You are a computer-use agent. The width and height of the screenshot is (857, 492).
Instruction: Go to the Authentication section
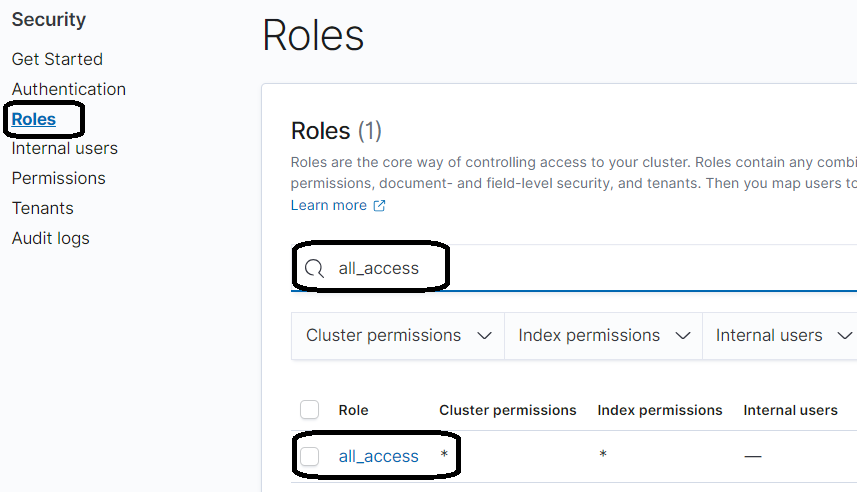pos(69,89)
